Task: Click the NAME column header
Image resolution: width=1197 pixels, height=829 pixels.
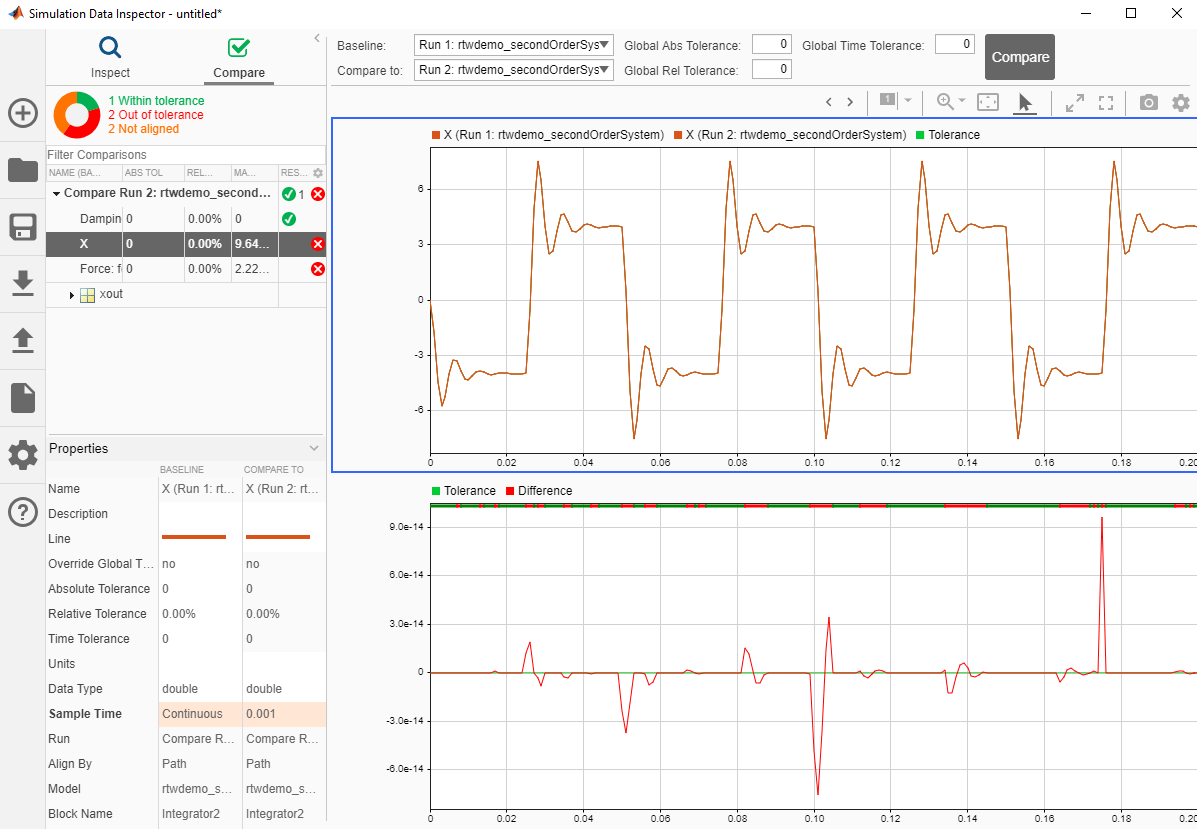Action: 84,173
